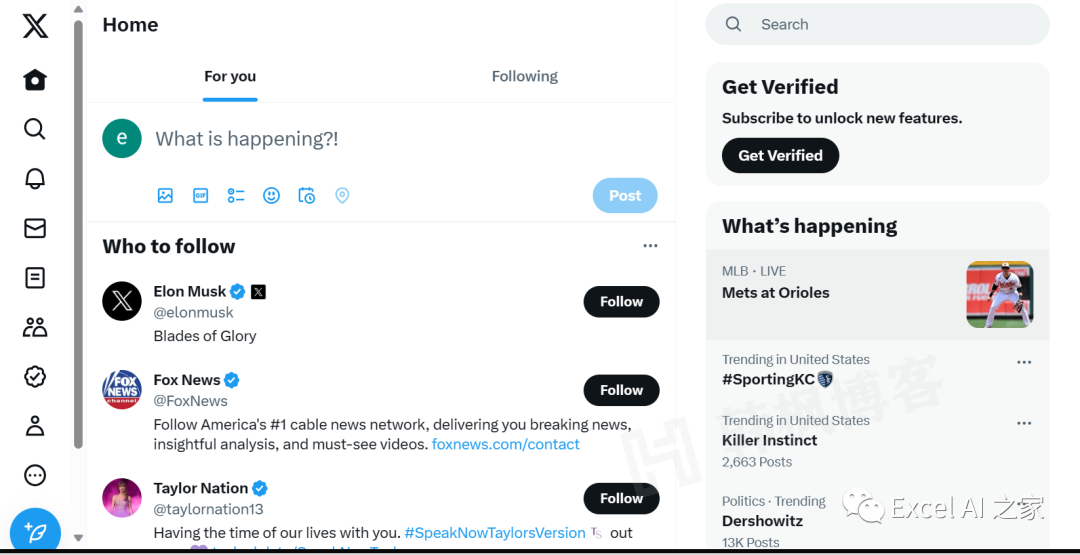Open the Explore search icon in sidebar
Image resolution: width=1080 pixels, height=555 pixels.
35,129
